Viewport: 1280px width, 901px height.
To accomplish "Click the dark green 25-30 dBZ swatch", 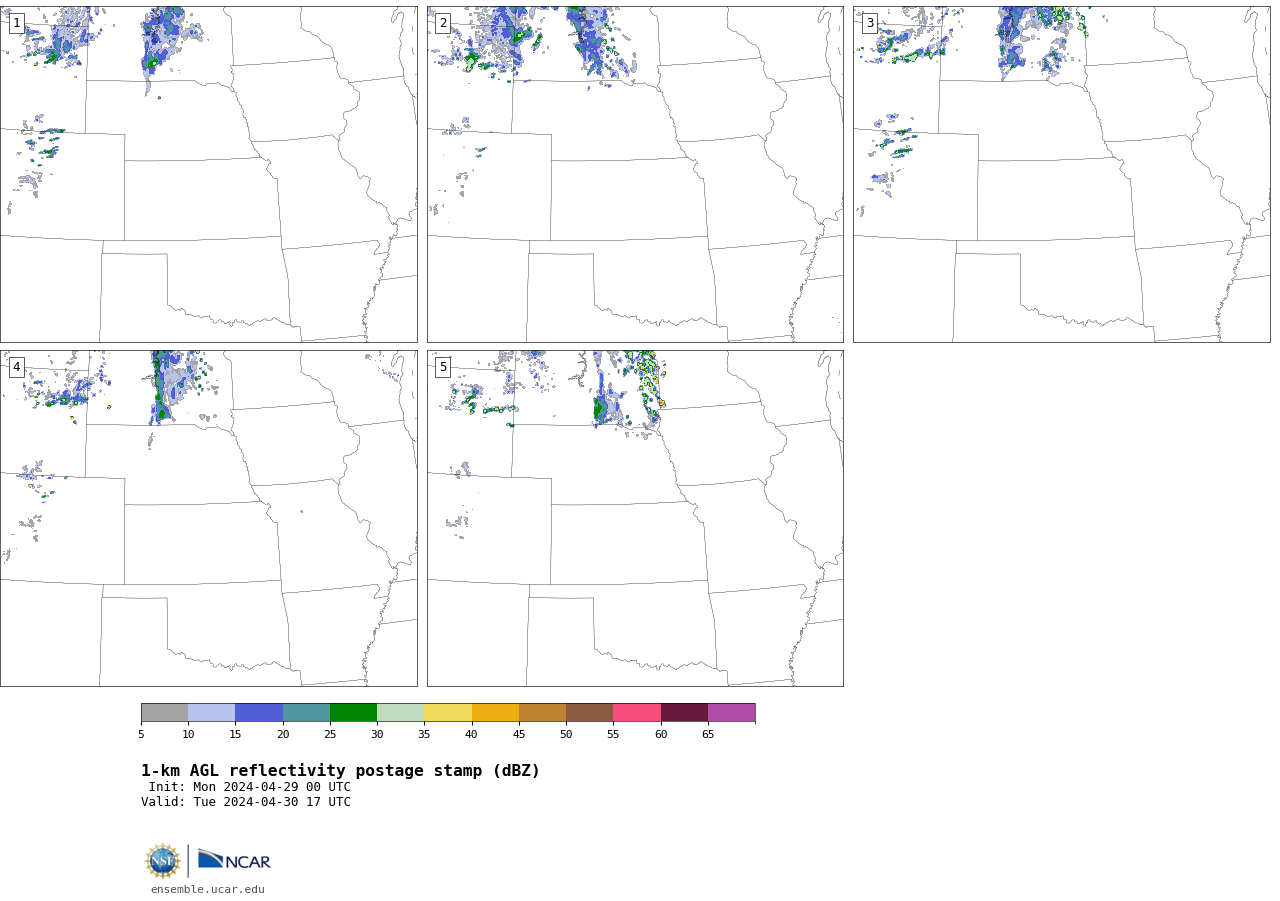I will (x=353, y=713).
